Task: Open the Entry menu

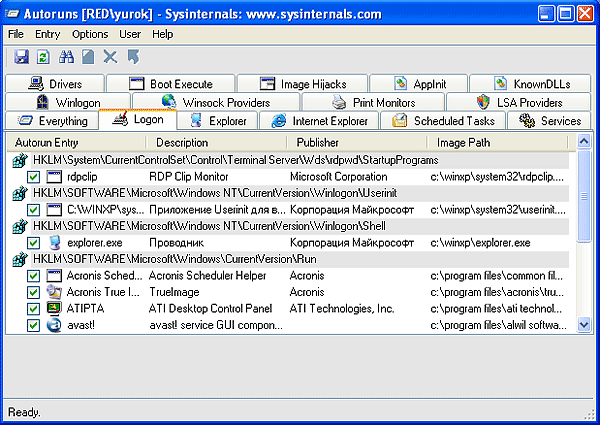Action: click(x=47, y=34)
